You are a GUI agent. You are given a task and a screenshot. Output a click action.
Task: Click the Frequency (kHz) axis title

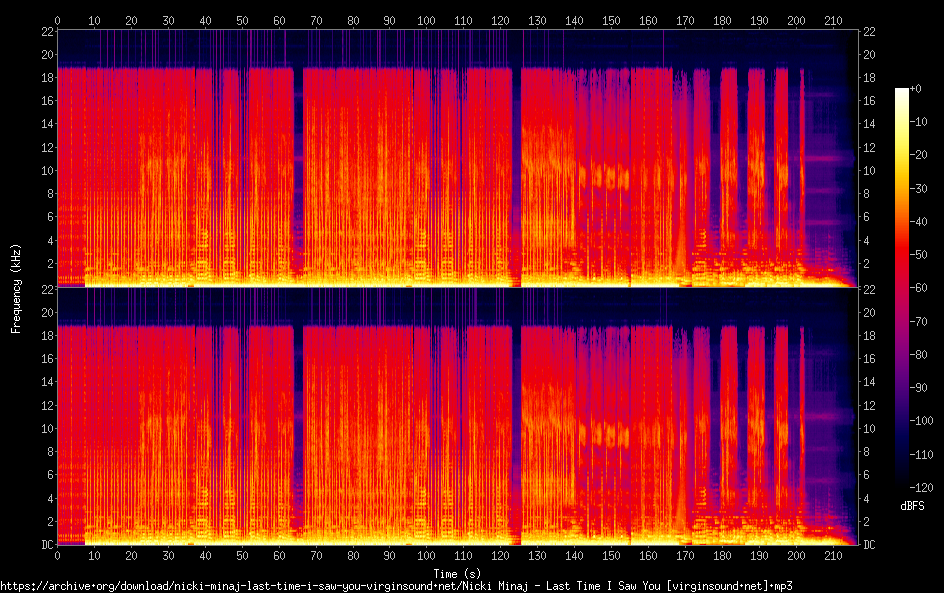tap(16, 287)
